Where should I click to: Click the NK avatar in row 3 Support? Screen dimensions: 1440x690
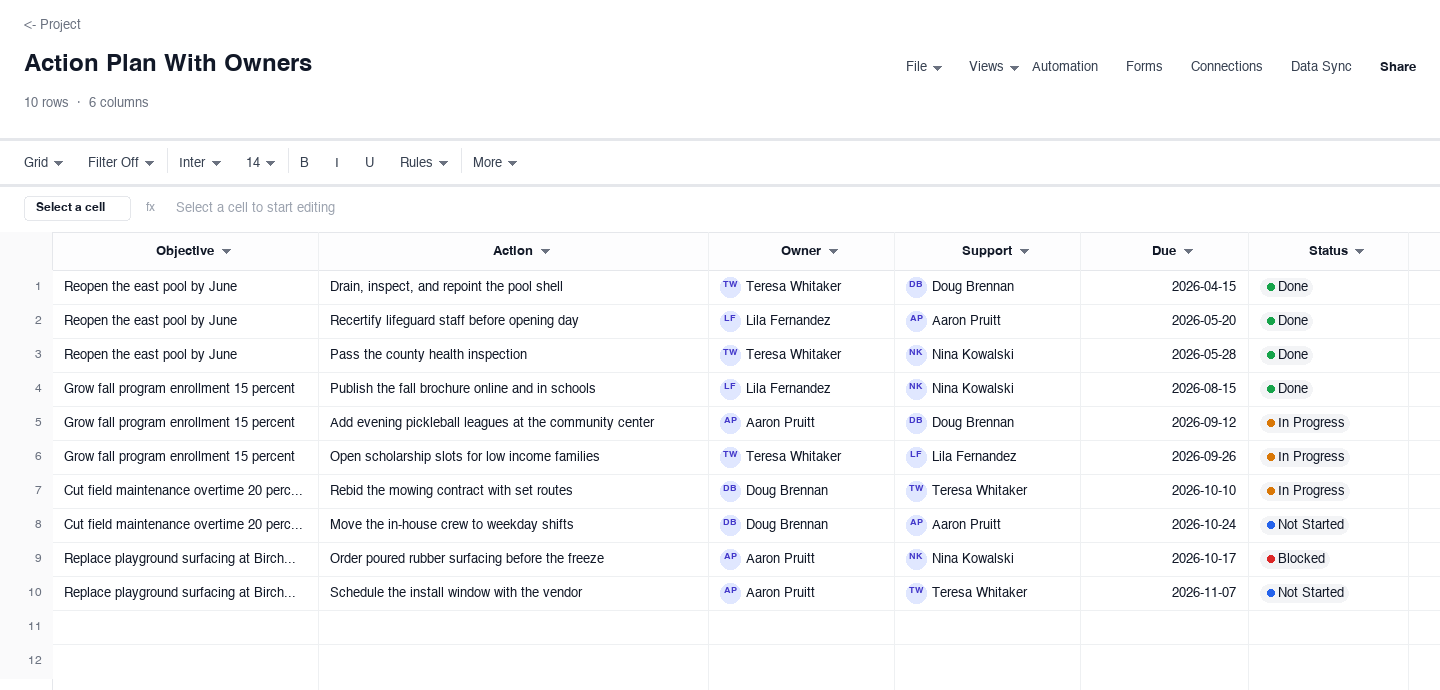[x=916, y=354]
